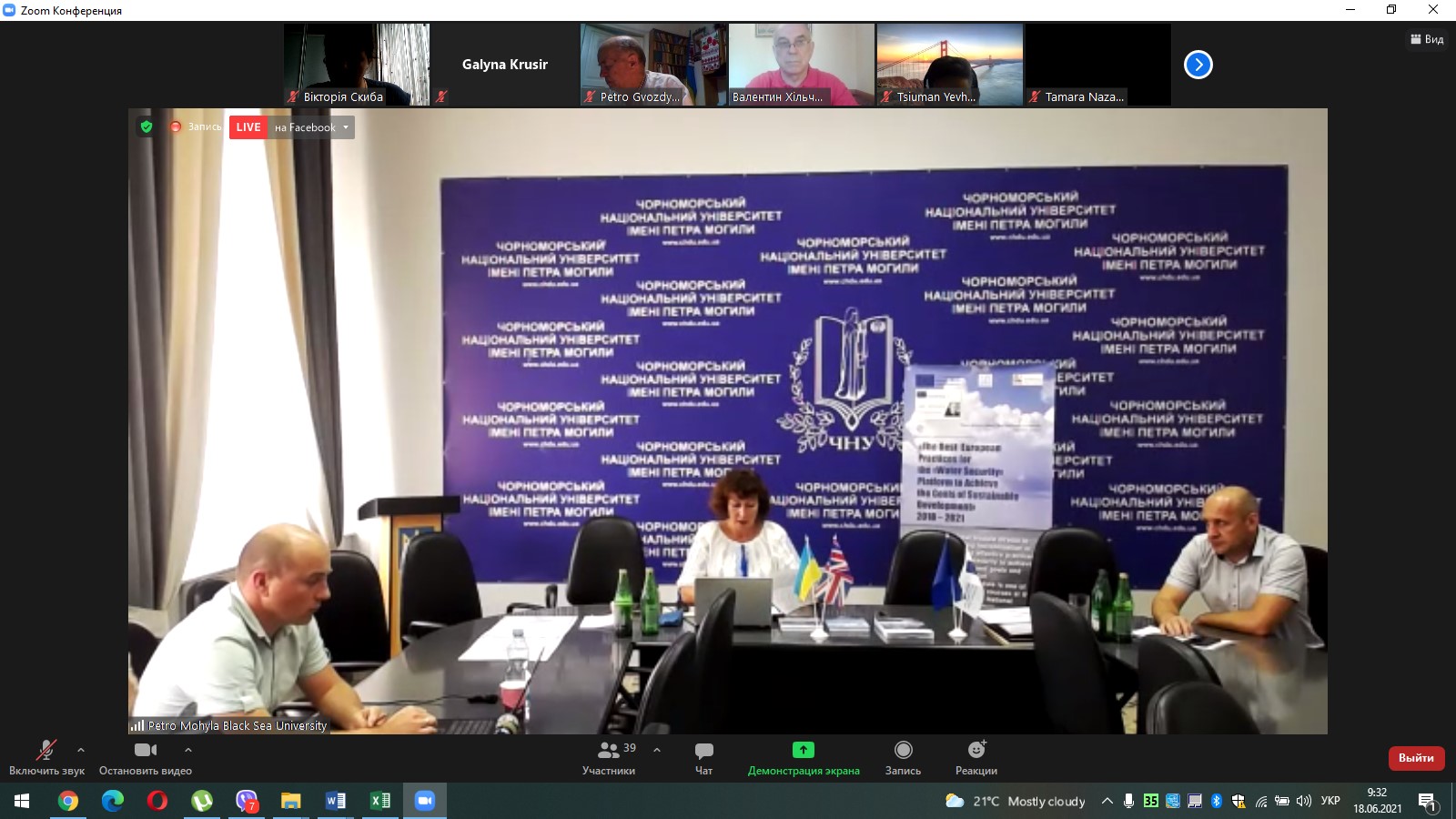Open Google Chrome from taskbar
The height and width of the screenshot is (819, 1456).
pyautogui.click(x=68, y=801)
